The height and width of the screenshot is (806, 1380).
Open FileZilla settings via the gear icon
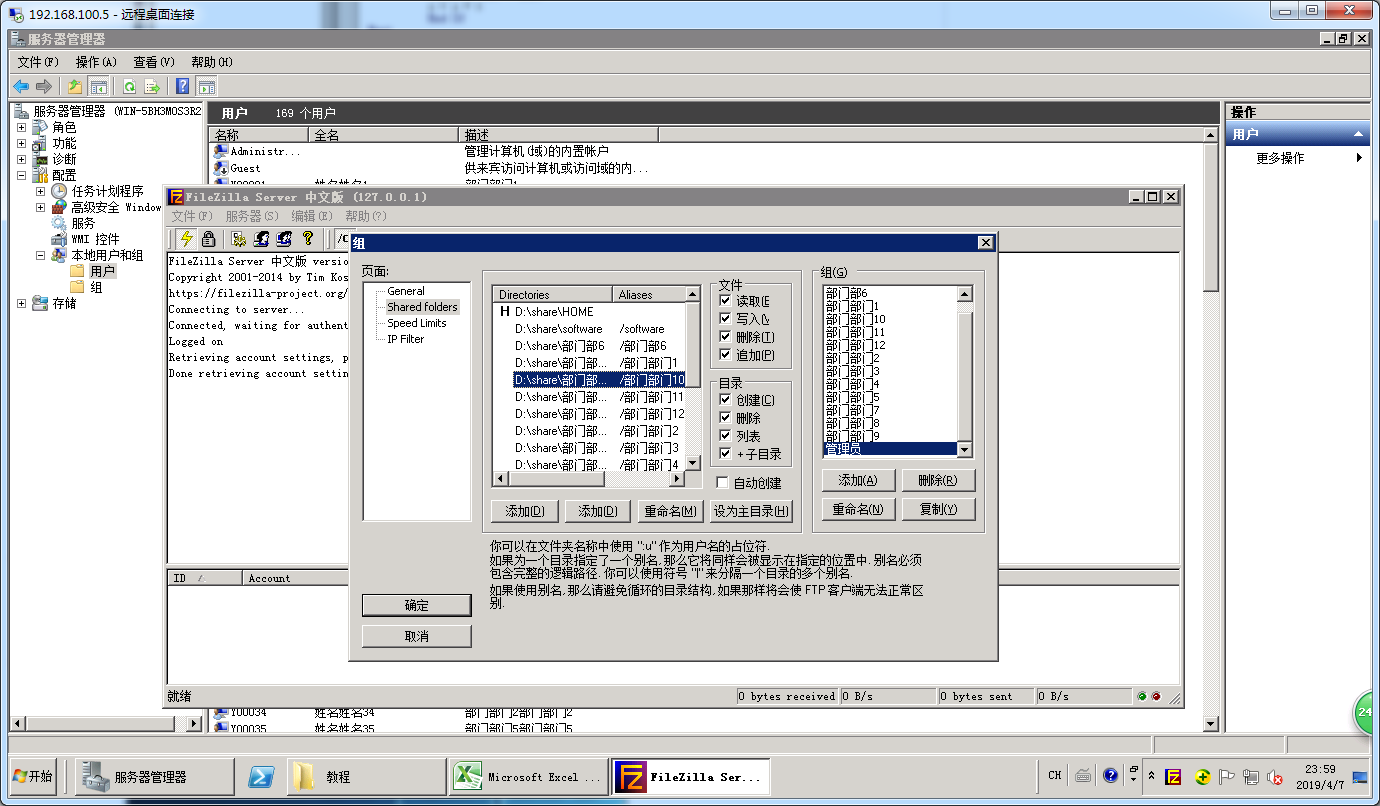(239, 238)
